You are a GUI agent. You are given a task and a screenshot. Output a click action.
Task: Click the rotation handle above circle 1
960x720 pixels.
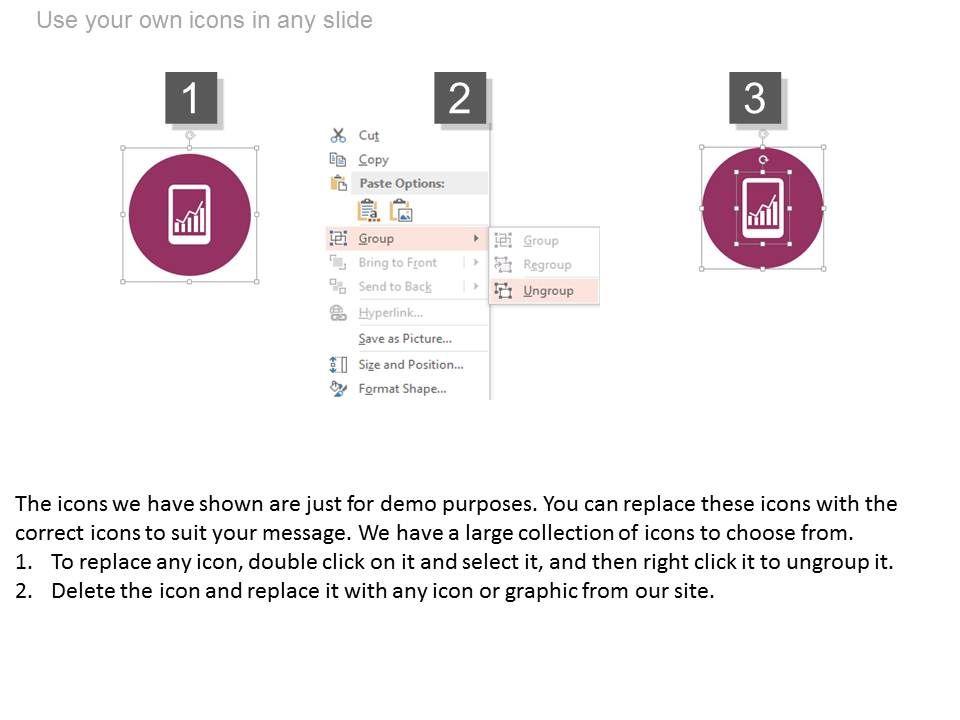190,135
